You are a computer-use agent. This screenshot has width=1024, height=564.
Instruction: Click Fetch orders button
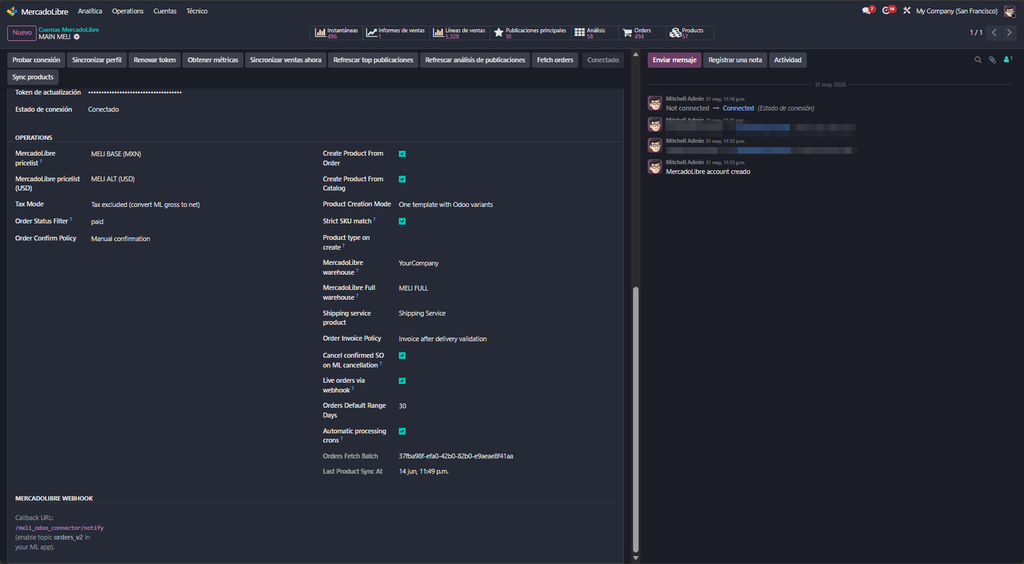pos(555,60)
